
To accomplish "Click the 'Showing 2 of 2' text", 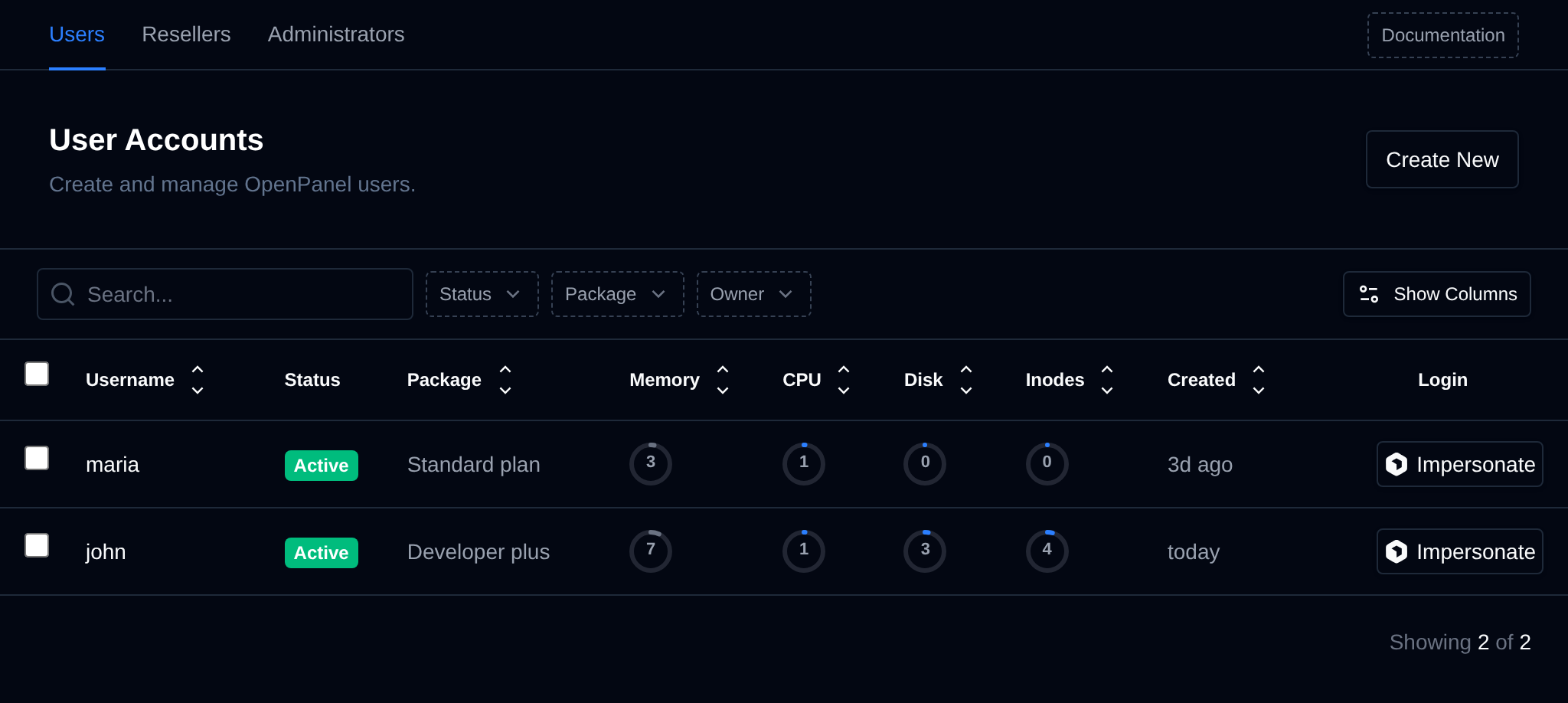I will [1460, 642].
